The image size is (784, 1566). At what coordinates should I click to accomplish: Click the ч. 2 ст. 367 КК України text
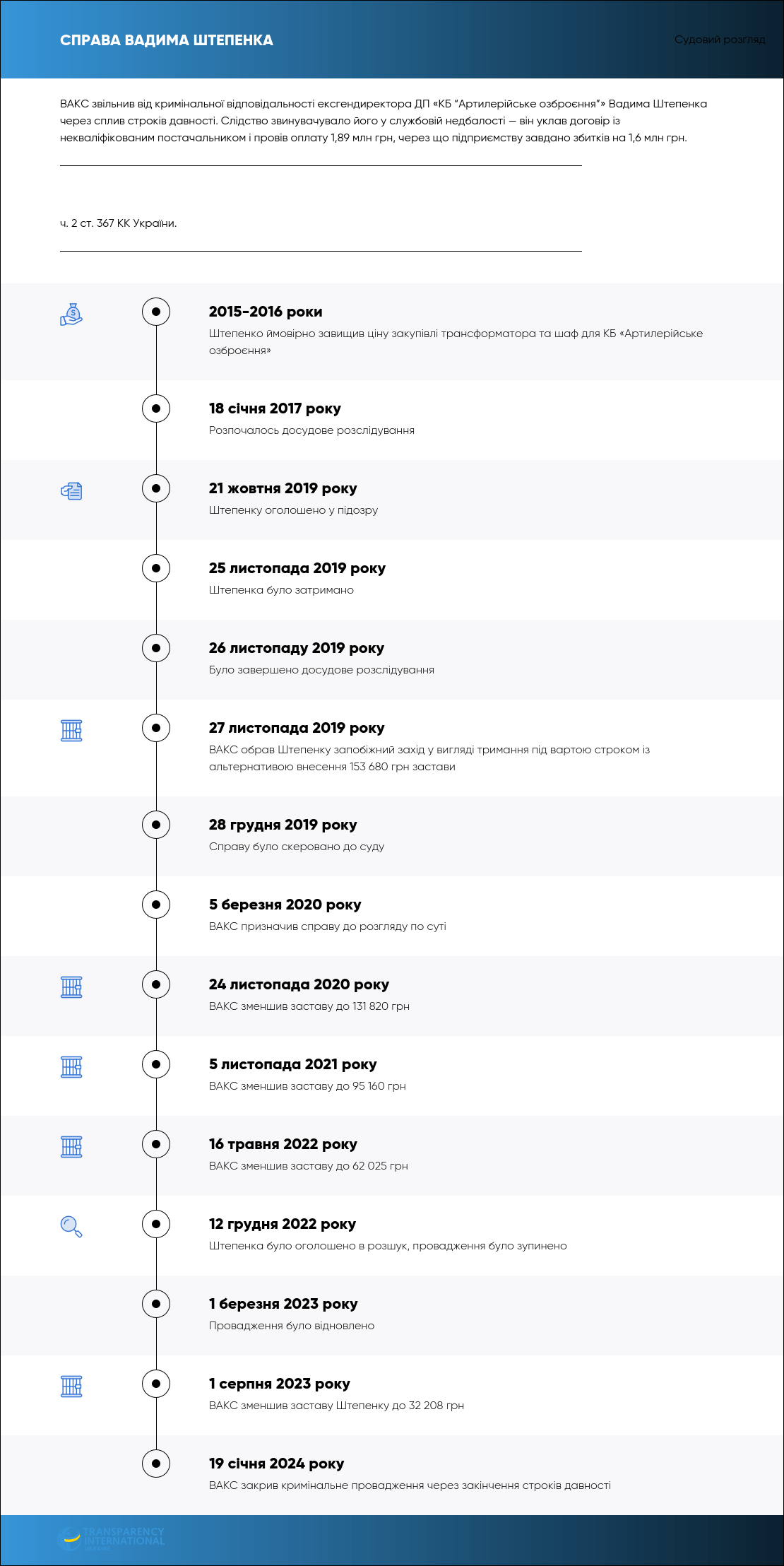pyautogui.click(x=119, y=223)
